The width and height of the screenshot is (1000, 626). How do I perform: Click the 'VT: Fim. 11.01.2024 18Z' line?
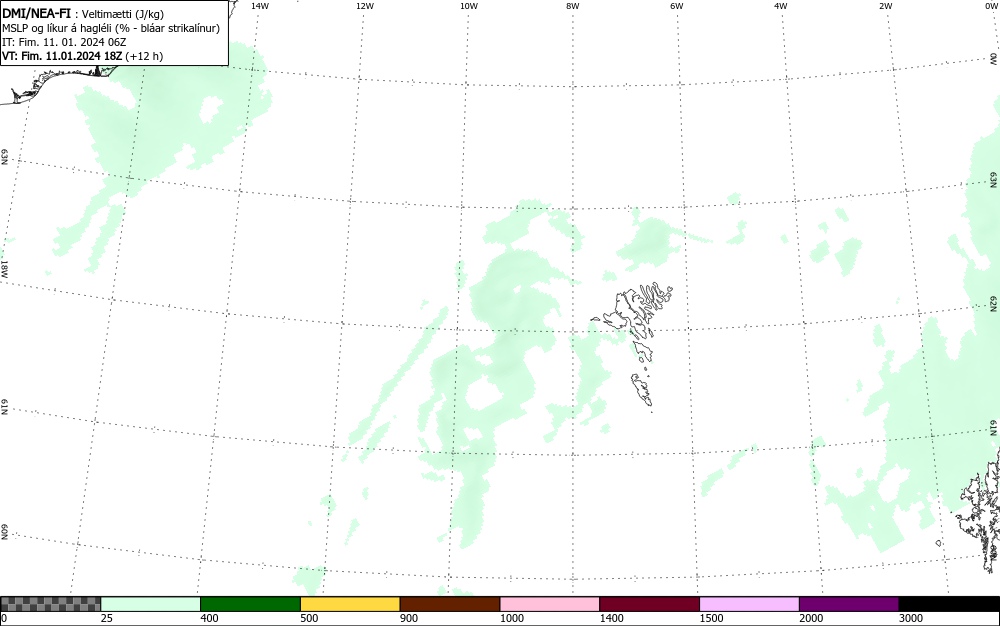click(x=82, y=56)
